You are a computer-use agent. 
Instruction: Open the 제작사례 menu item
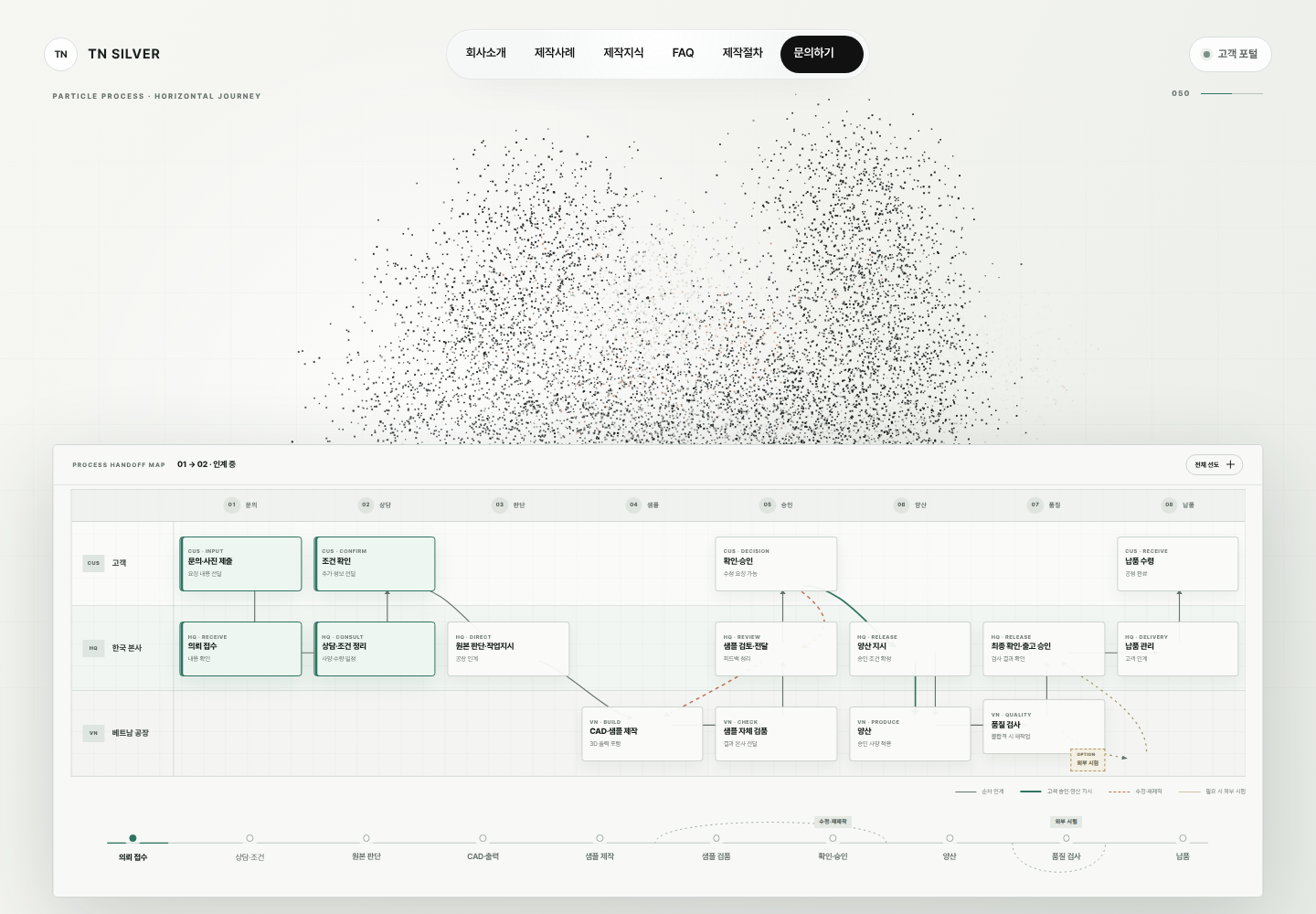(x=555, y=53)
